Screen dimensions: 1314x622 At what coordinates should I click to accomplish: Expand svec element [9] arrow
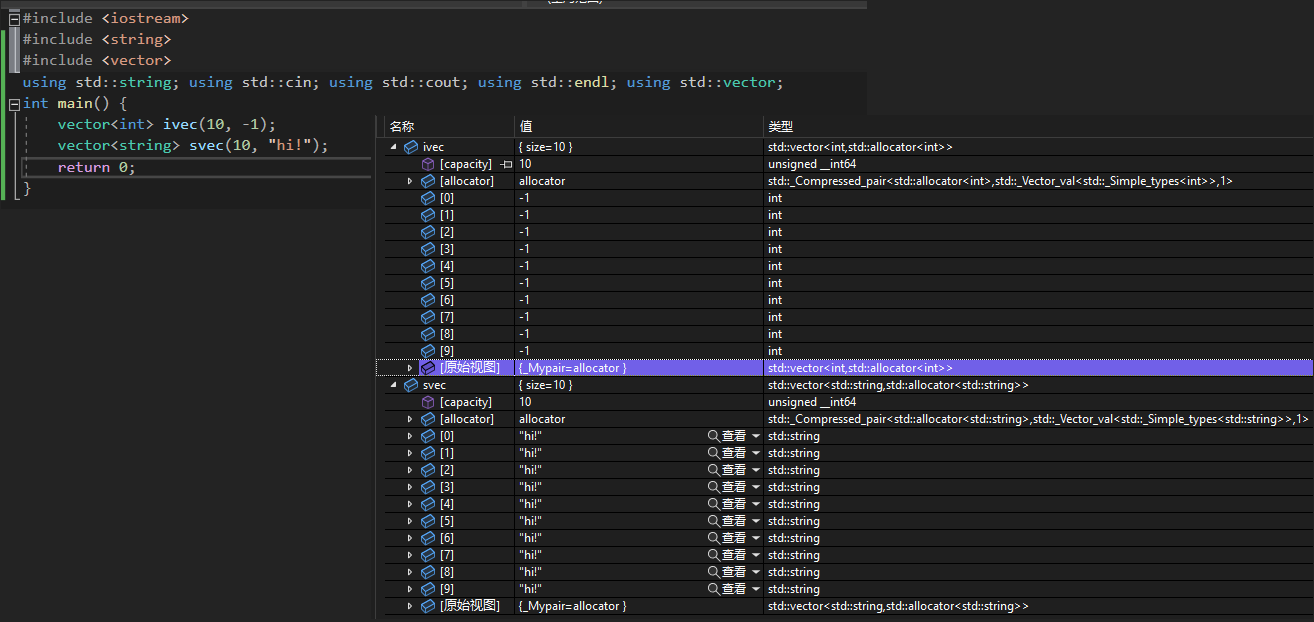(410, 589)
